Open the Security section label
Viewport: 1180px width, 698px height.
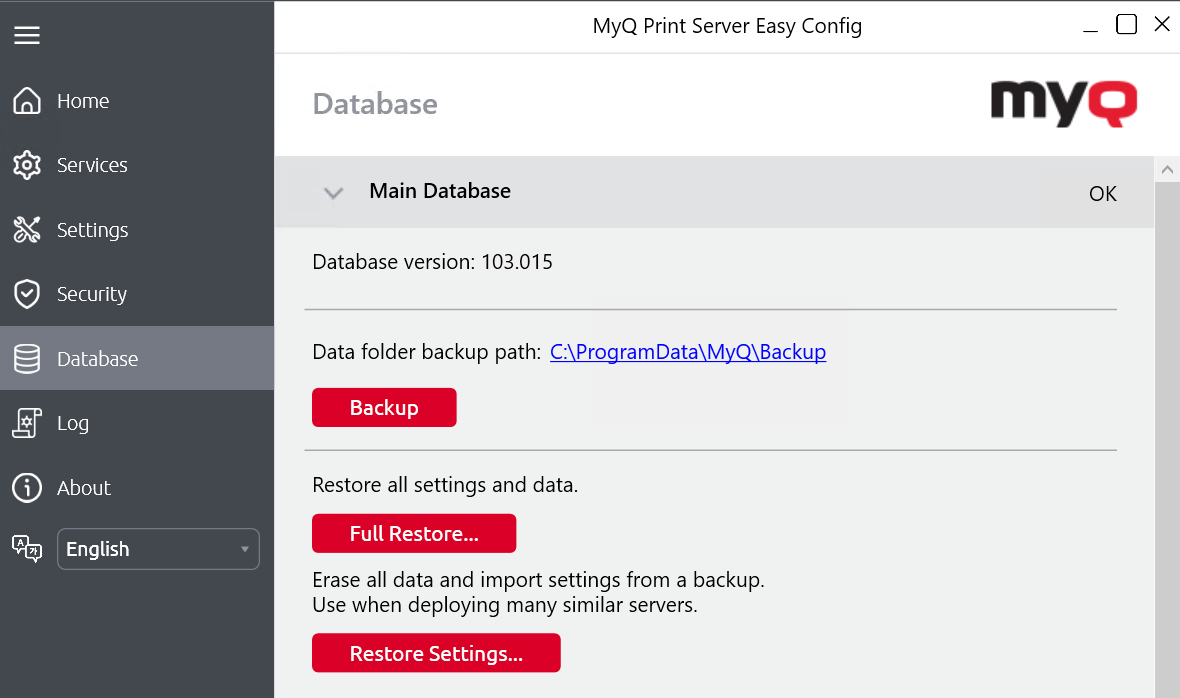point(92,294)
